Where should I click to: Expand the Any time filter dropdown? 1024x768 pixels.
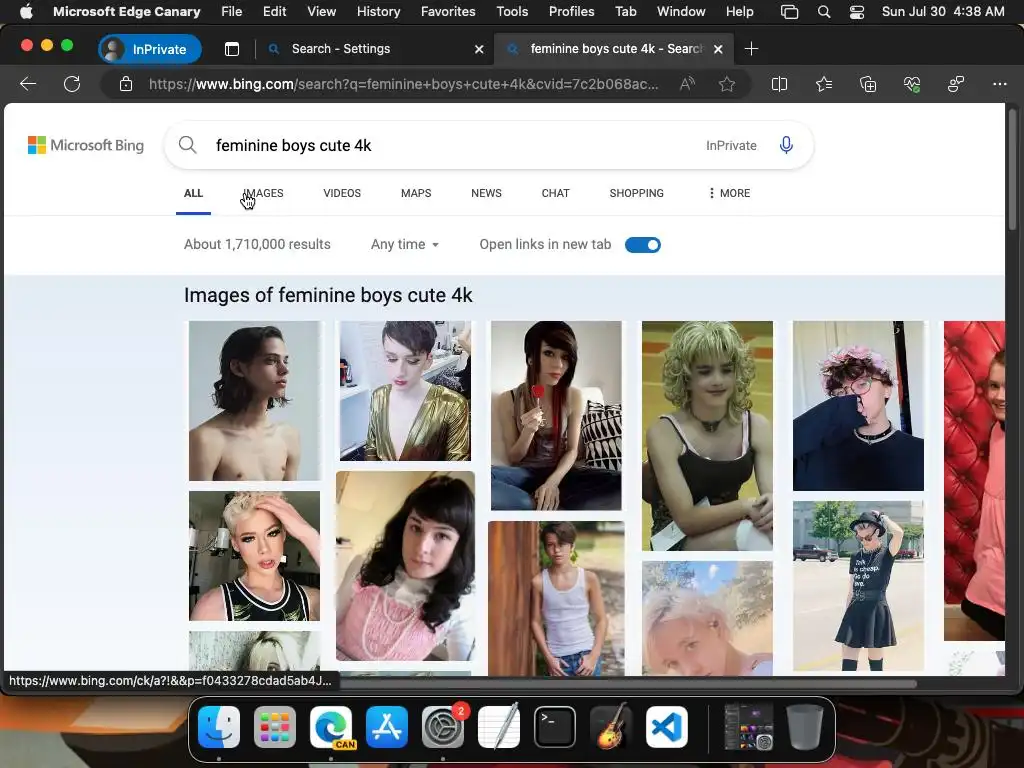pyautogui.click(x=405, y=244)
